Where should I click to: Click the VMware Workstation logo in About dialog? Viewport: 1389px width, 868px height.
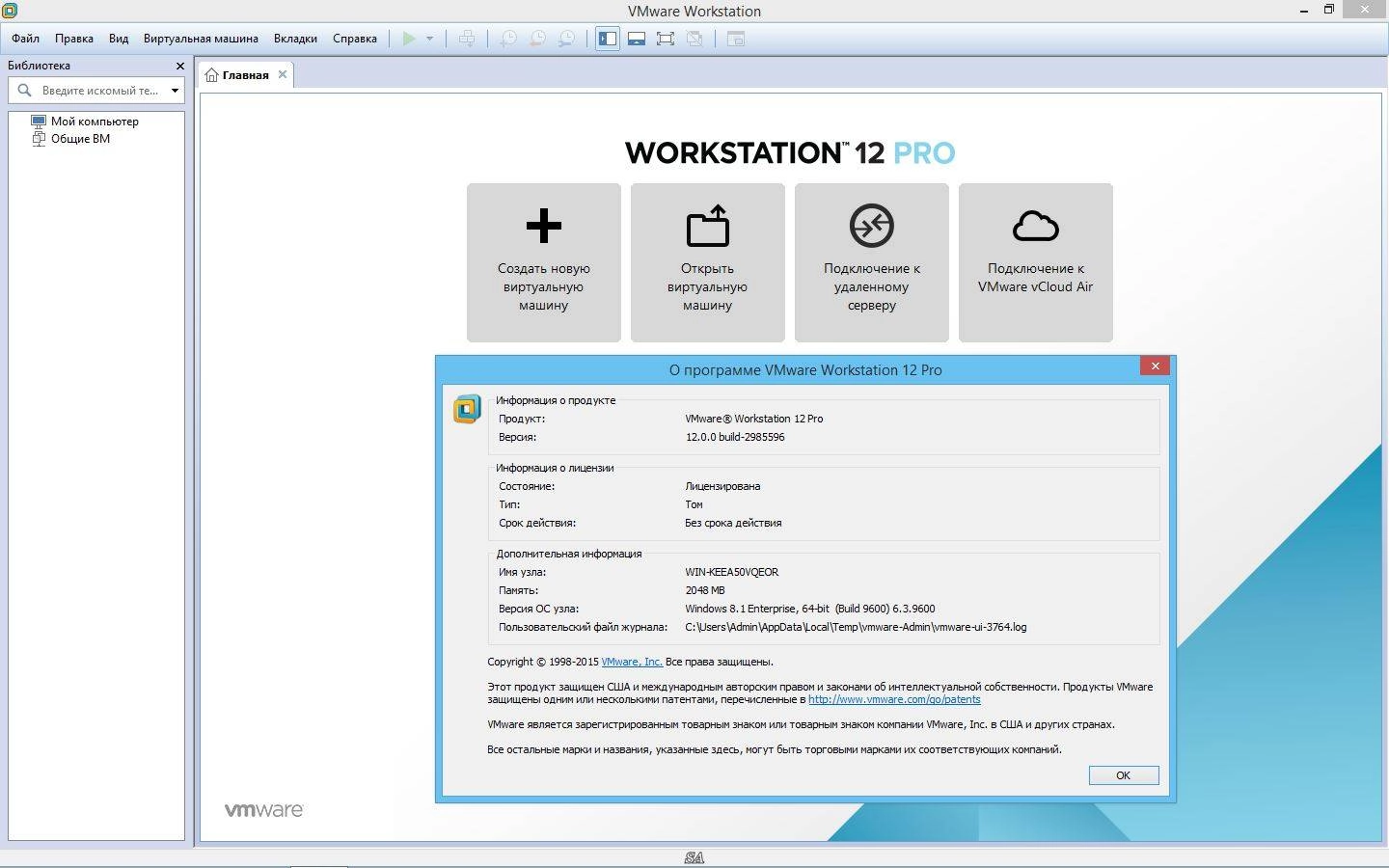pos(467,409)
